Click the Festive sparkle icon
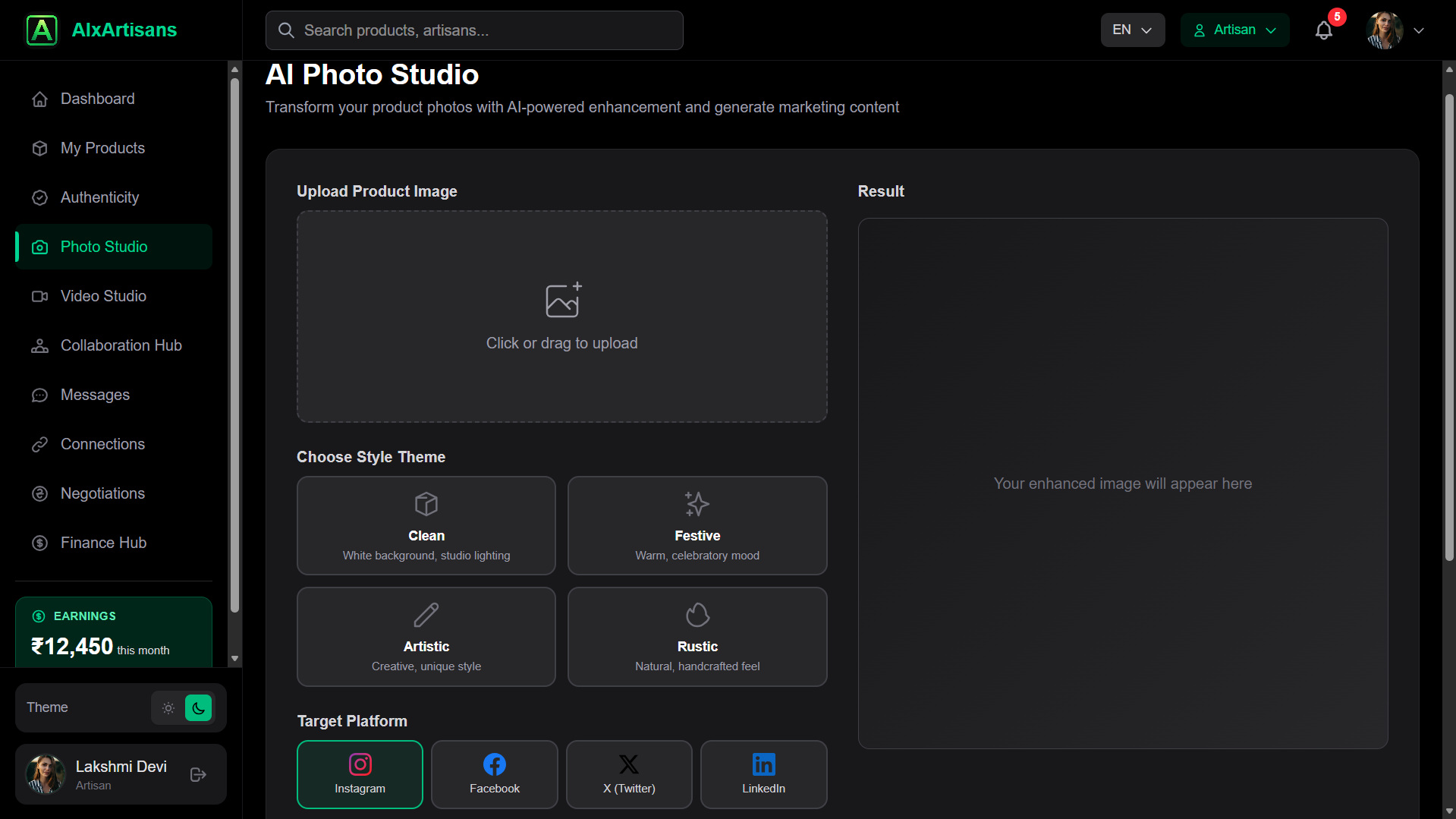Image resolution: width=1456 pixels, height=819 pixels. 697,504
